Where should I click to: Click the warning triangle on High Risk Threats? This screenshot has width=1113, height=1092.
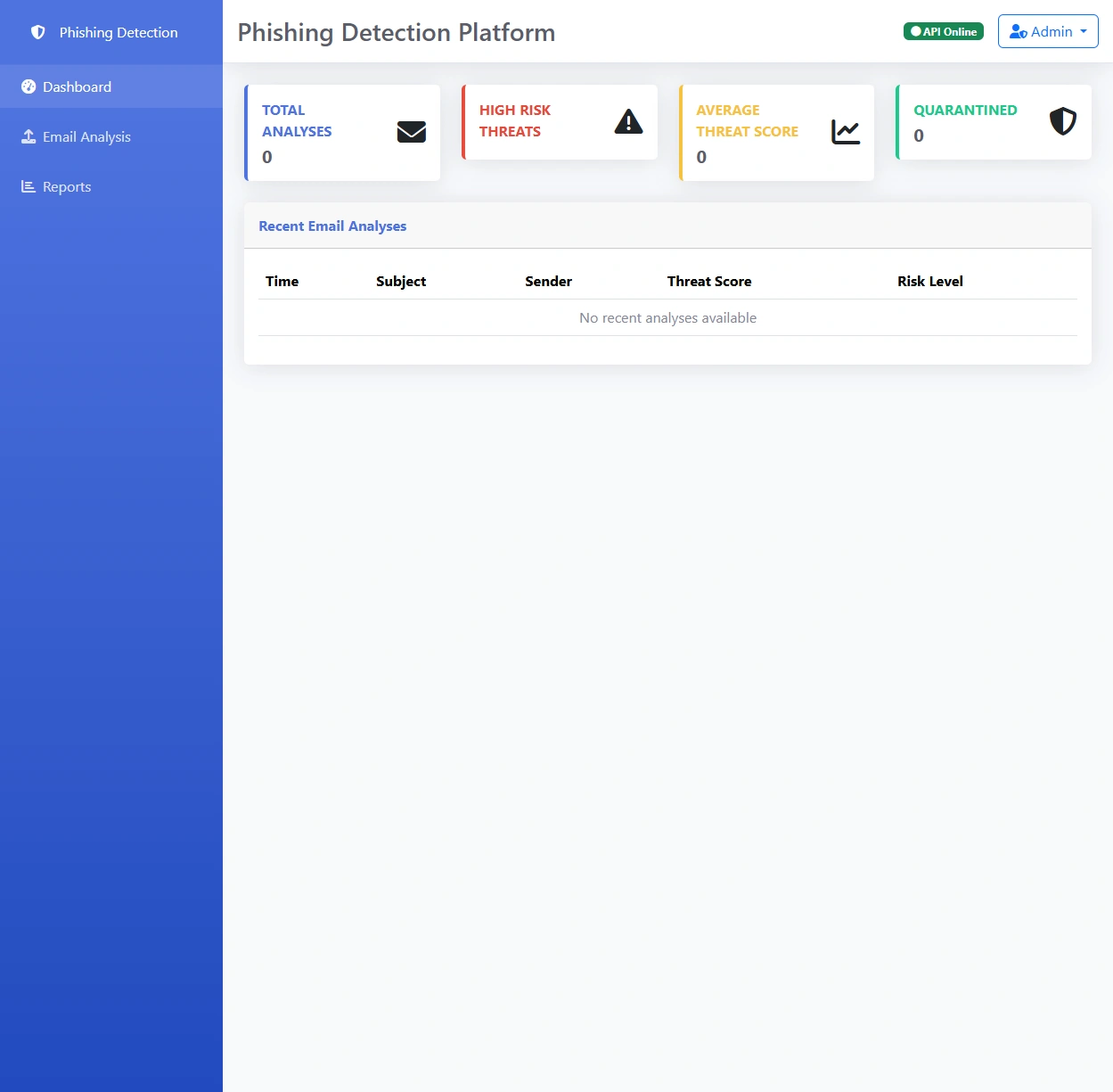coord(629,121)
